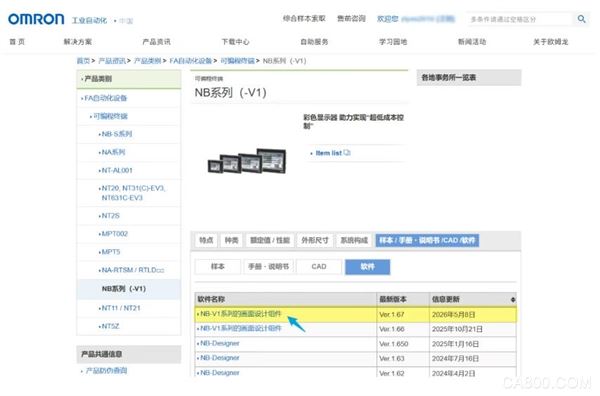The height and width of the screenshot is (396, 600).
Task: Open NT5Z in the sidebar
Action: click(x=111, y=326)
